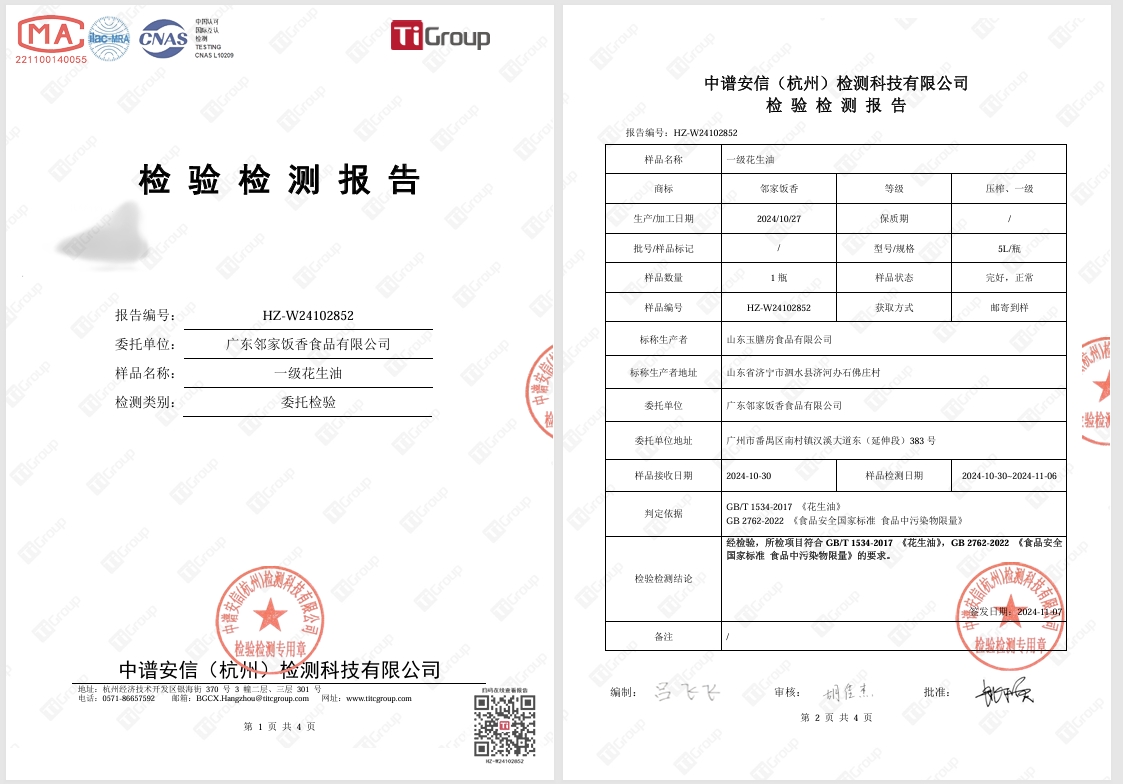Screen dimensions: 1123x784
Task: Click the page indicator 第1页共4页
Action: 279,727
